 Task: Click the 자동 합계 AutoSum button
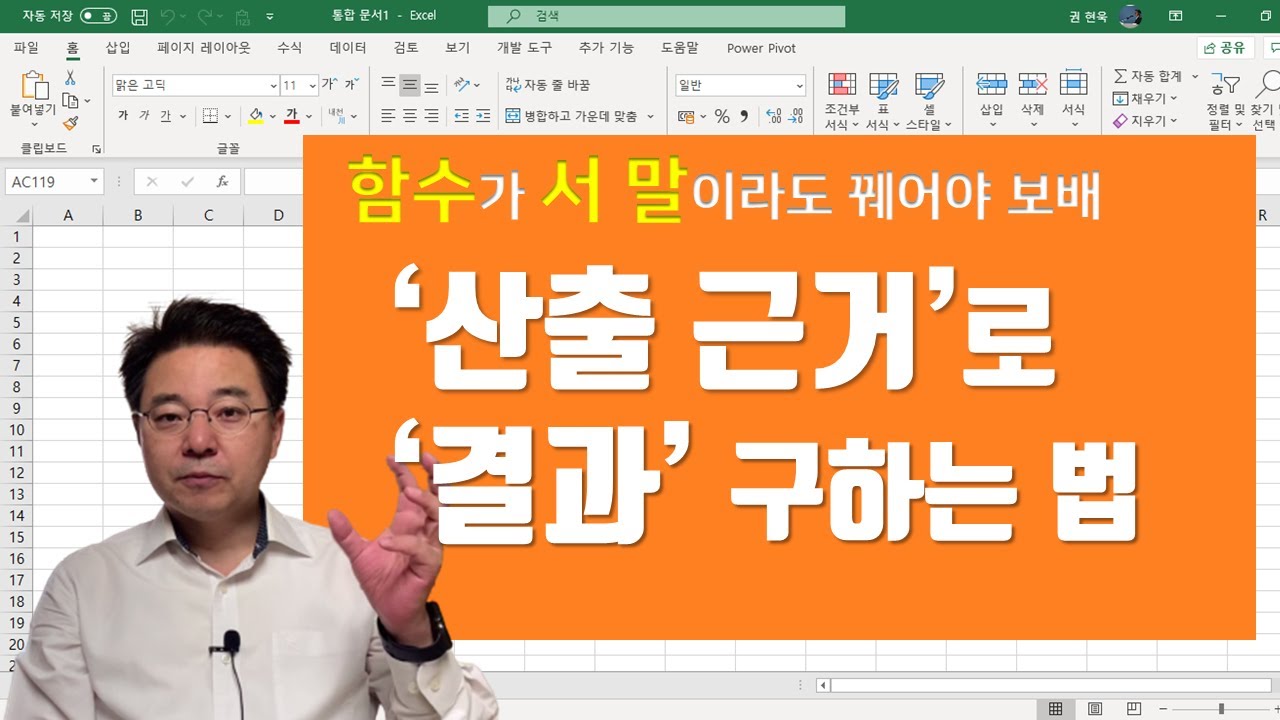pos(1148,76)
